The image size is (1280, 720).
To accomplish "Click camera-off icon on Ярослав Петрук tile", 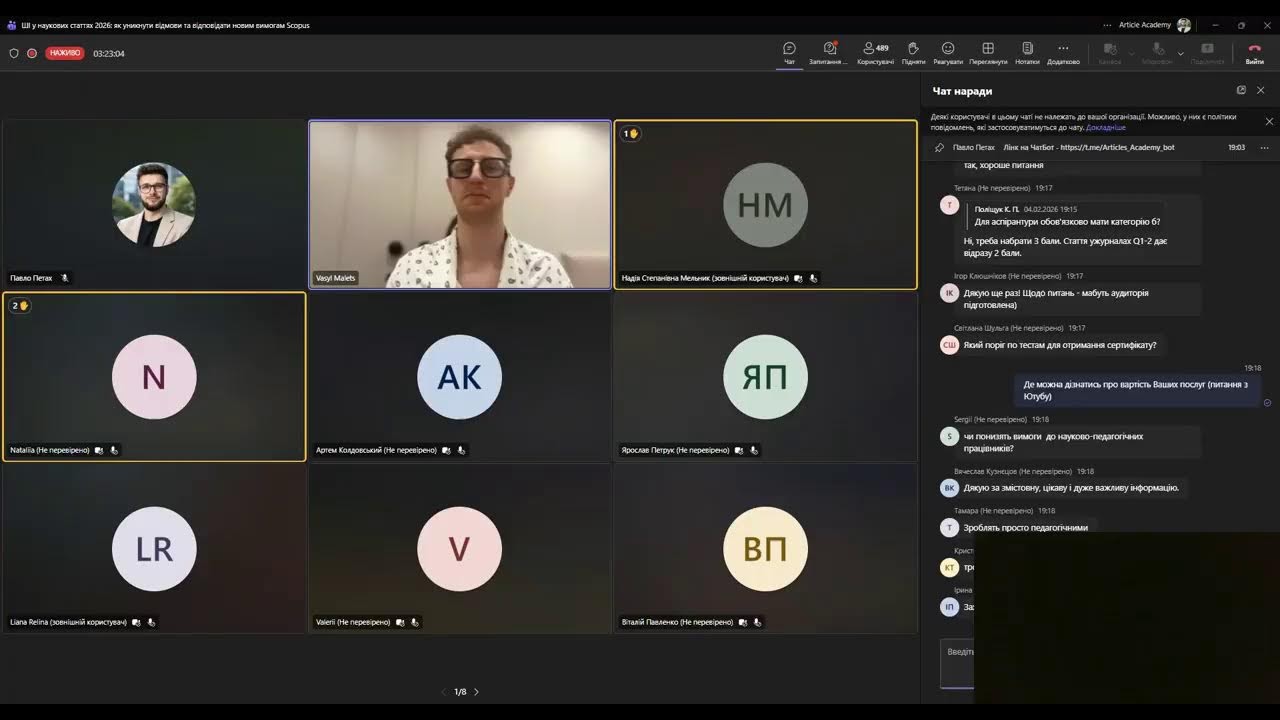I will [x=738, y=450].
